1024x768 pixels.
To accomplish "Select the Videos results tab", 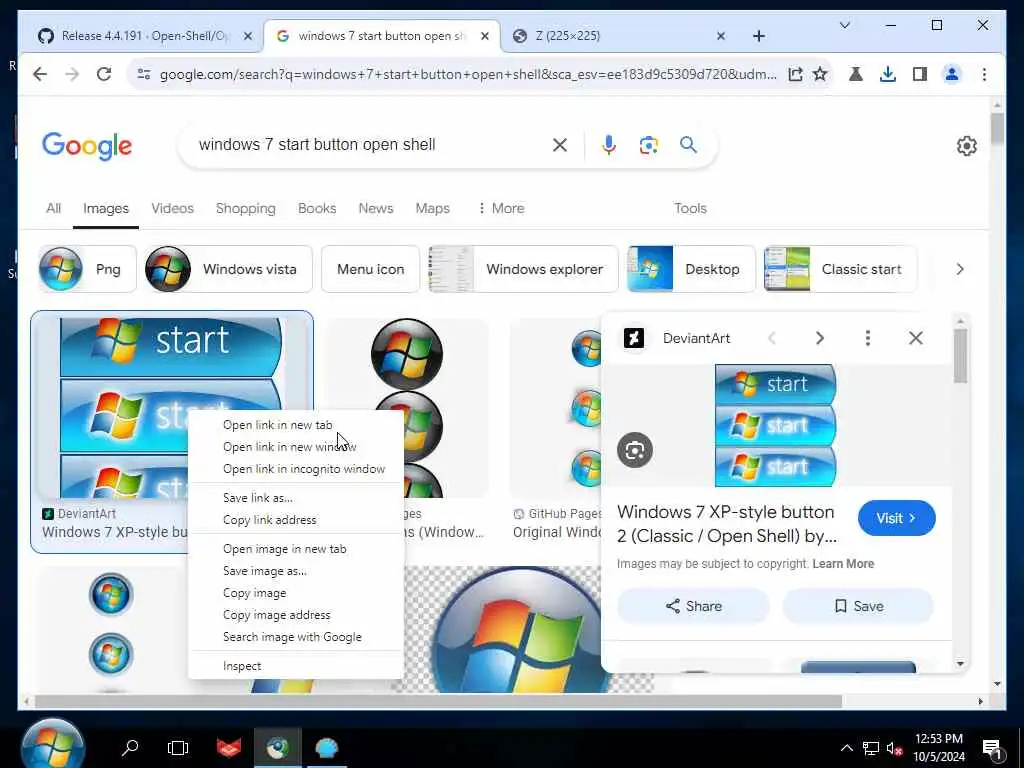I will (x=172, y=208).
